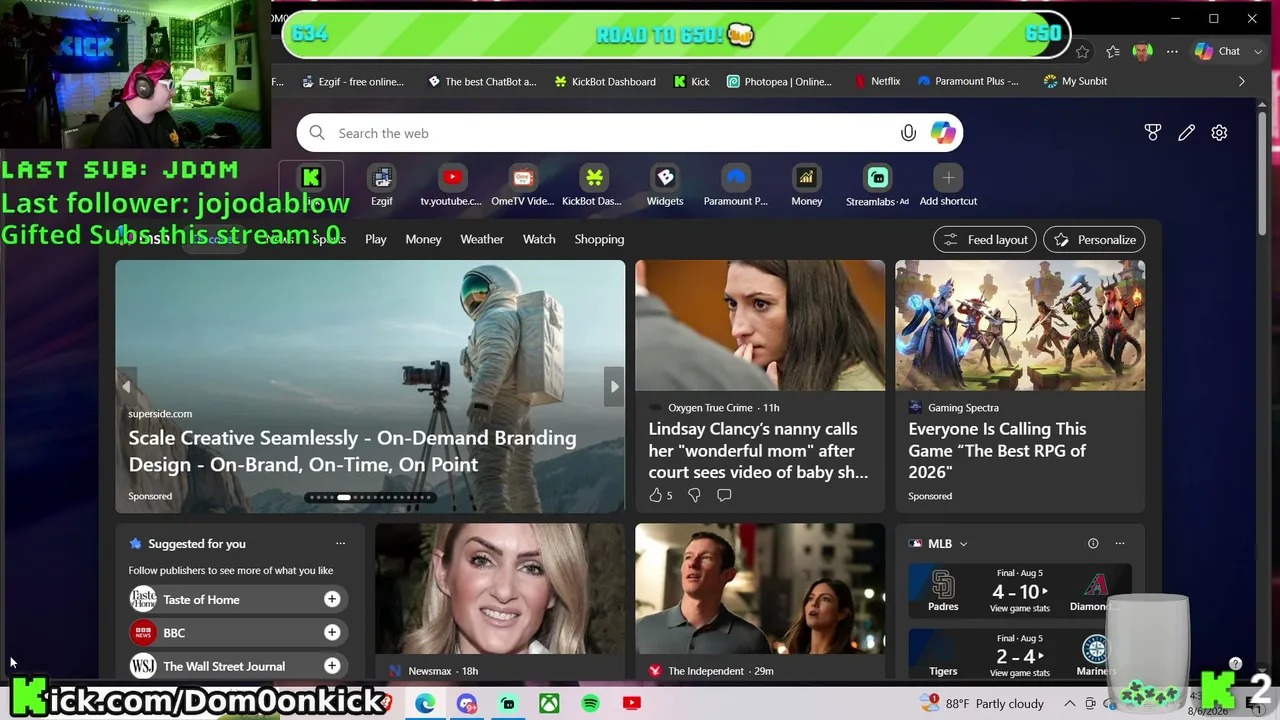View game stats for Tigers game
Viewport: 1280px width, 720px height.
1020,673
